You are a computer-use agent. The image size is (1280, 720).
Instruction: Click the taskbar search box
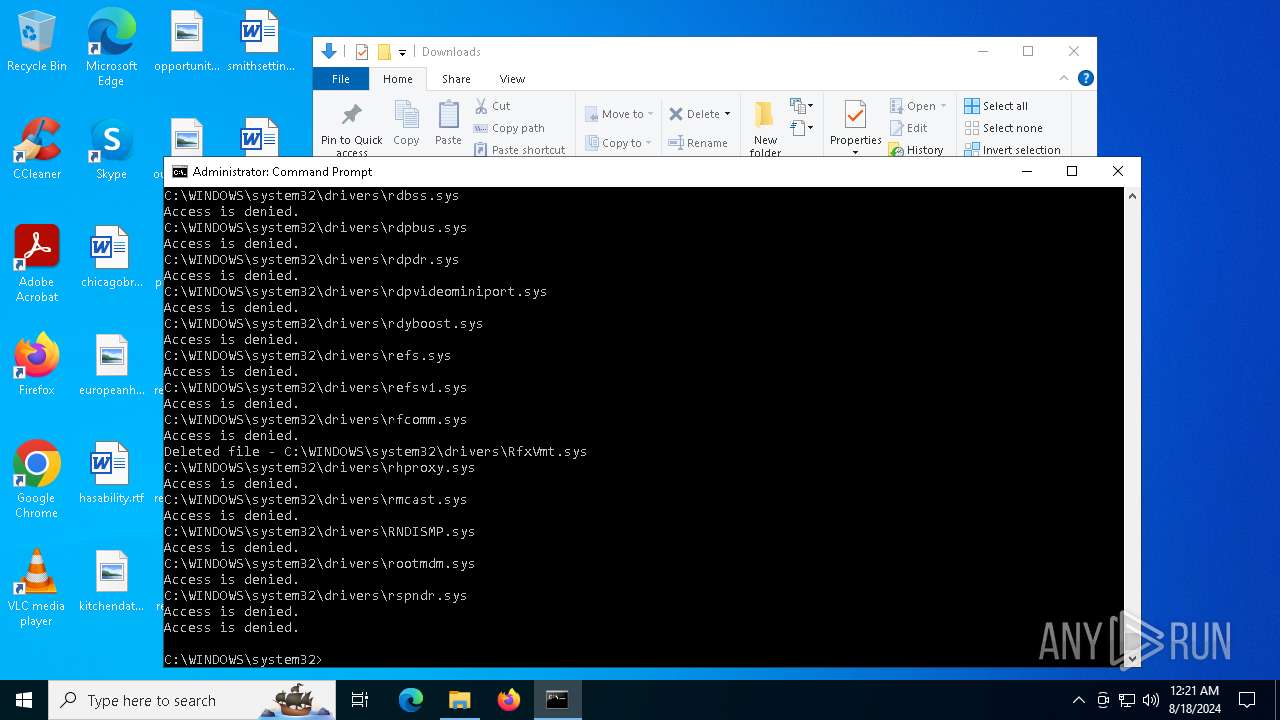coord(192,700)
